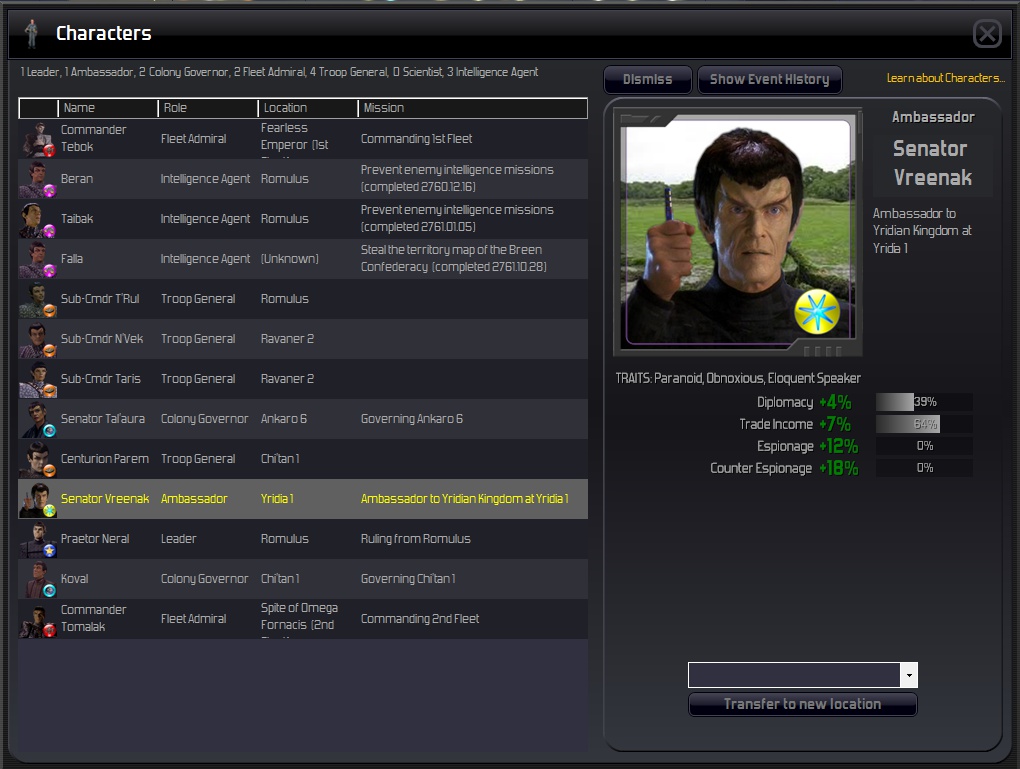1020x769 pixels.
Task: Click 'Yridia 1' location cell
Action: pos(277,499)
